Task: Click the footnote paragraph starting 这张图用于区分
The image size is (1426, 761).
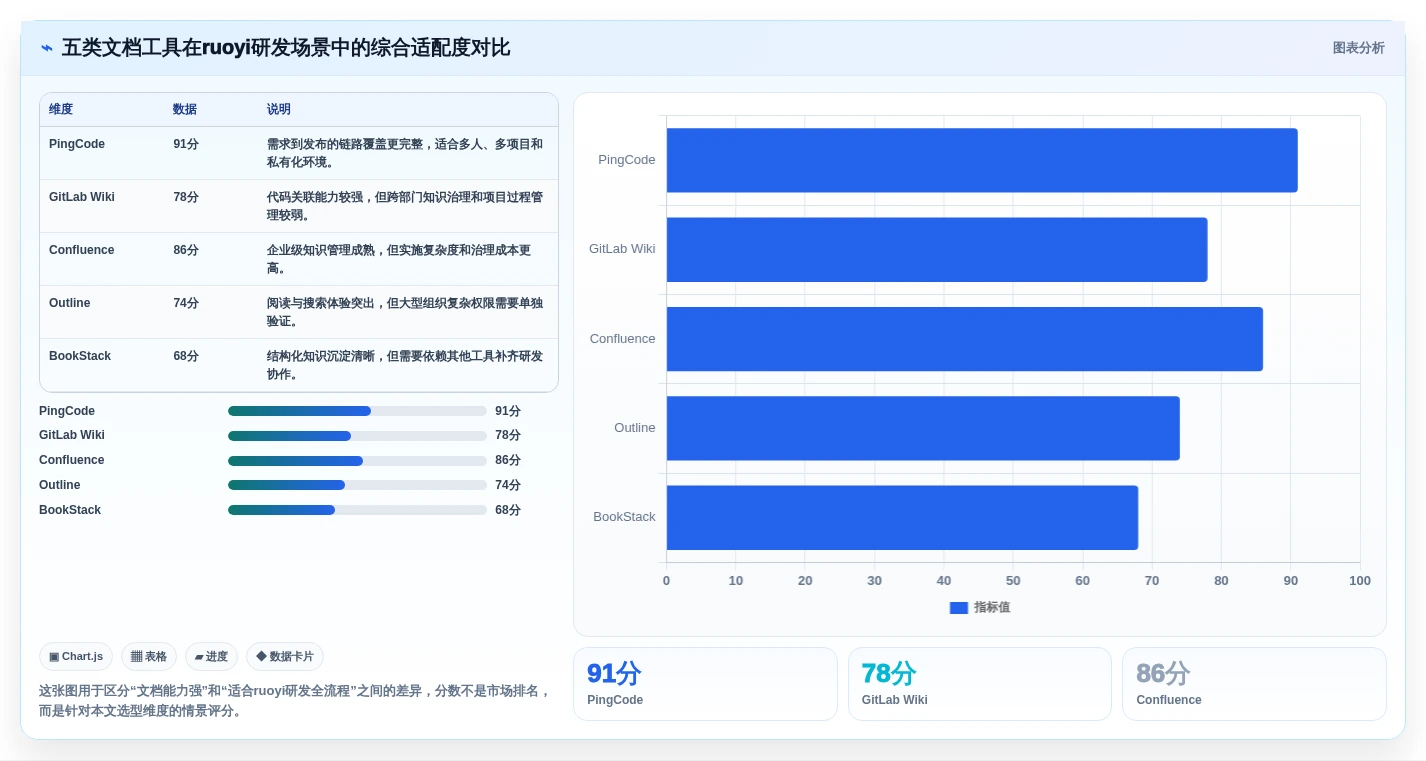Action: coord(295,701)
